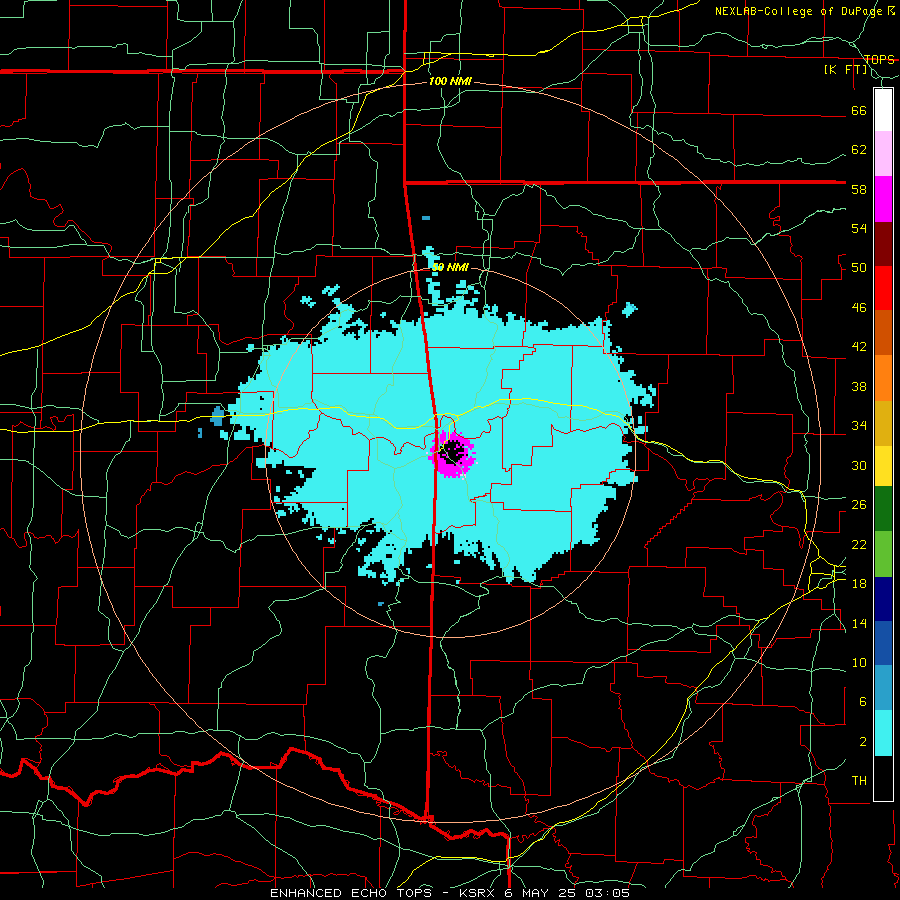Screen dimensions: 900x900
Task: Click the bright yellow legend swatch
Action: coord(883,465)
